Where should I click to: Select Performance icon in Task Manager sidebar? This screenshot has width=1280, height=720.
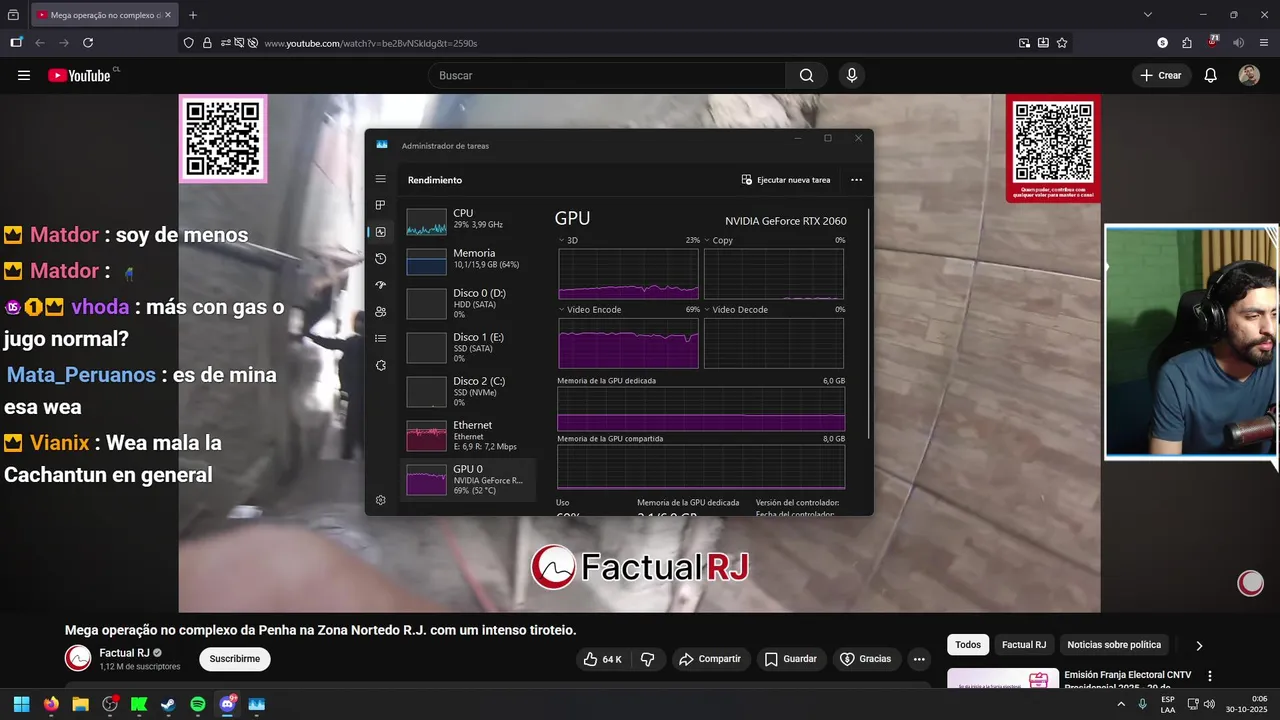click(380, 232)
